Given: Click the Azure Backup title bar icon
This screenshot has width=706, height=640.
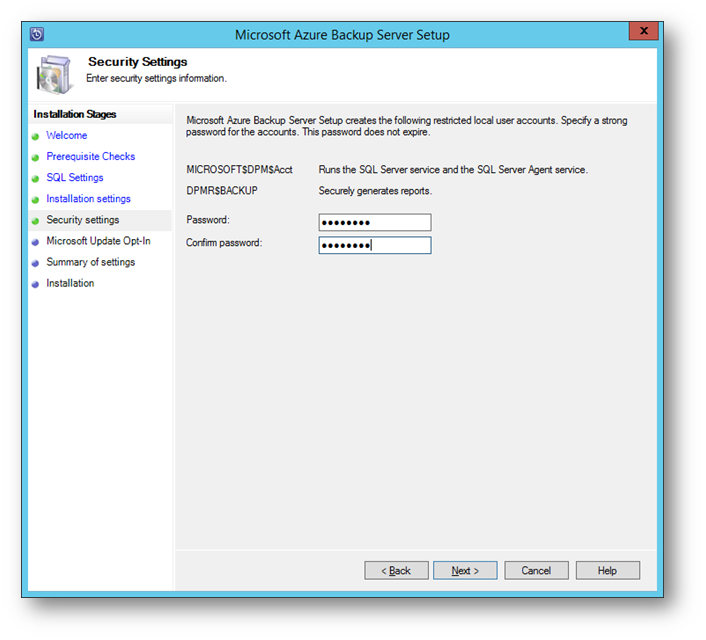Looking at the screenshot, I should (37, 34).
